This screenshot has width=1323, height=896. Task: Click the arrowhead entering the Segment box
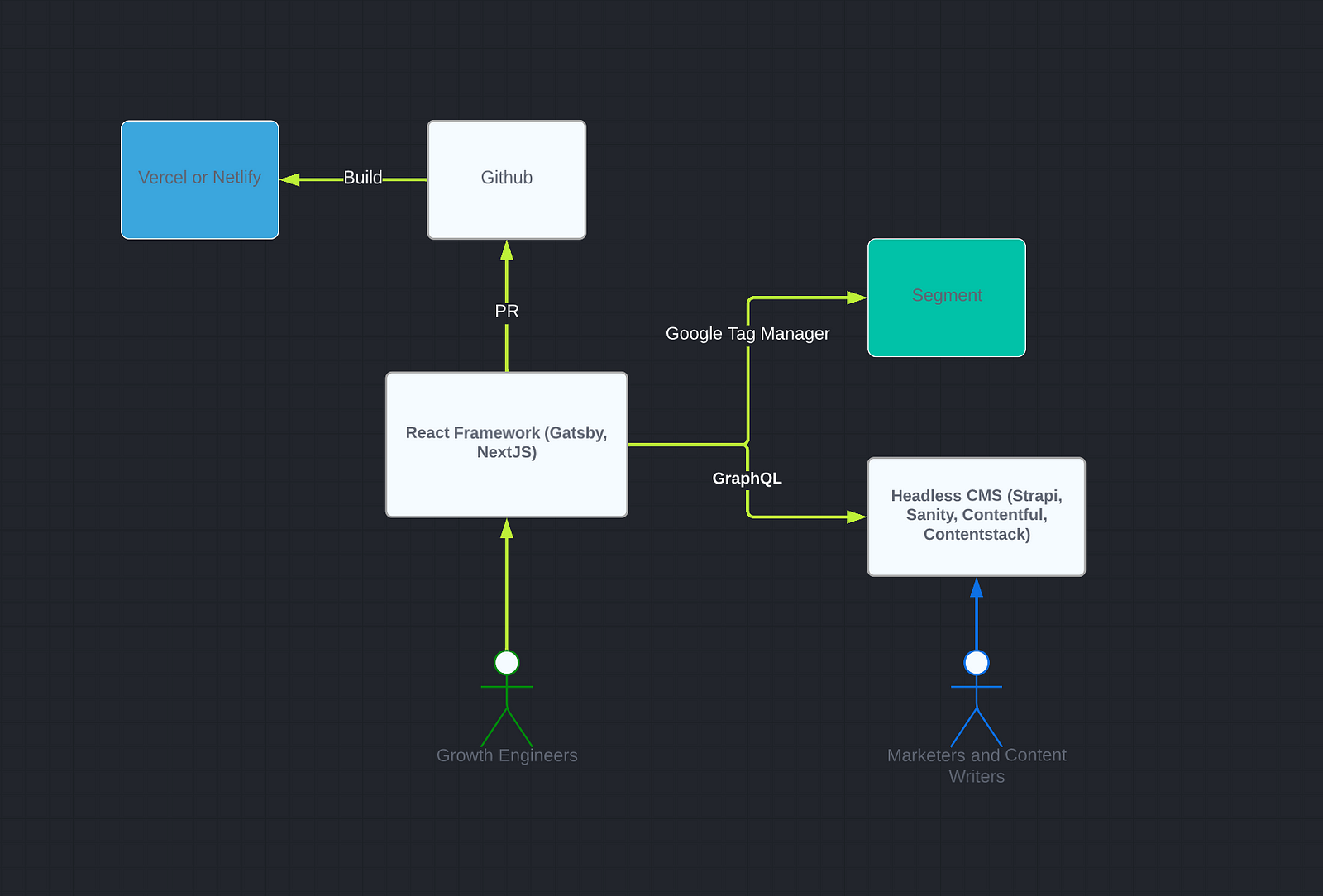[x=856, y=298]
